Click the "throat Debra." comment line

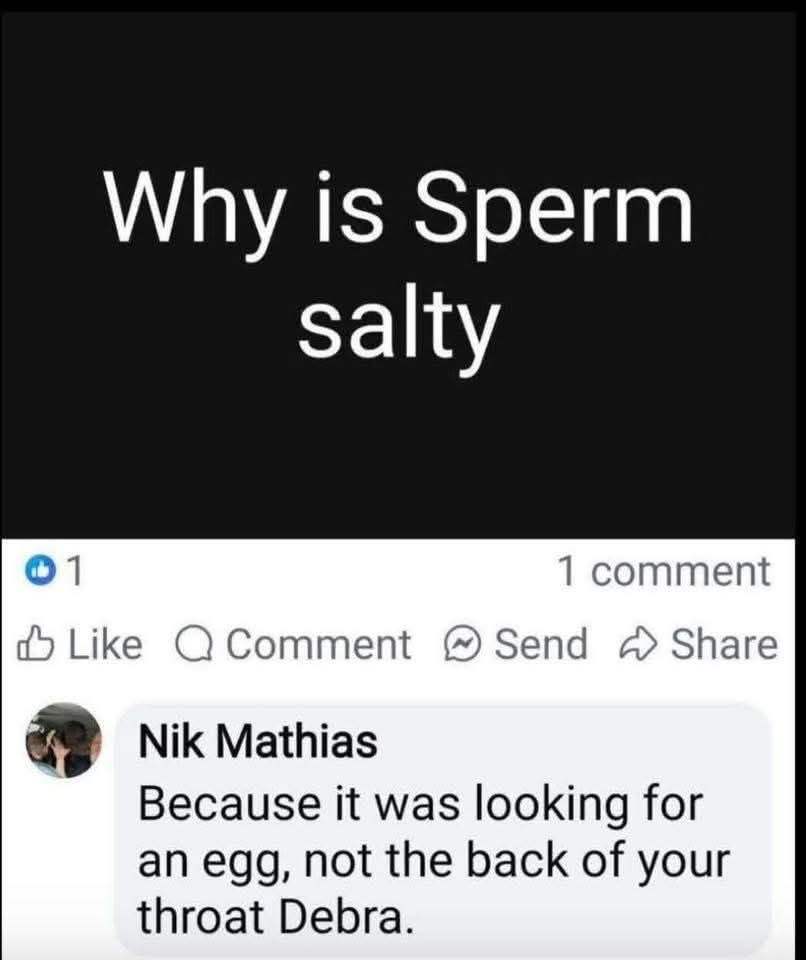(273, 914)
